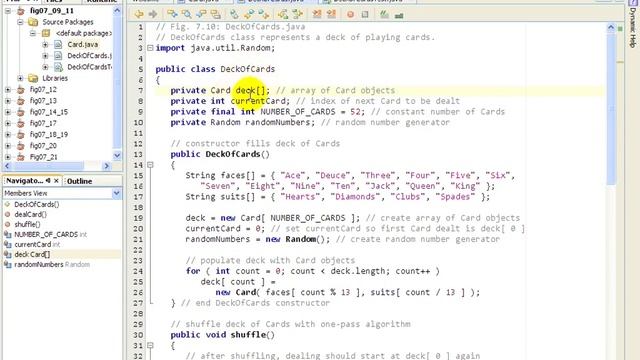The image size is (640, 360).
Task: Click the shuffle method name on line 30
Action: (x=248, y=335)
